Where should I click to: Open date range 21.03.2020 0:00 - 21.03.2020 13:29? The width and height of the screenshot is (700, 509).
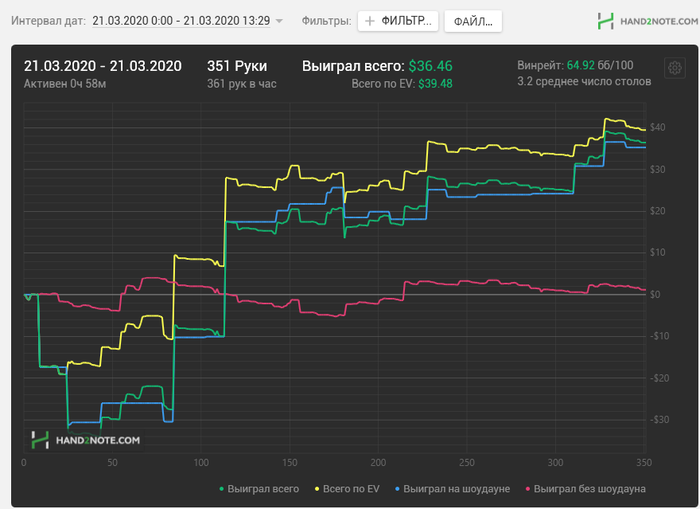(181, 21)
